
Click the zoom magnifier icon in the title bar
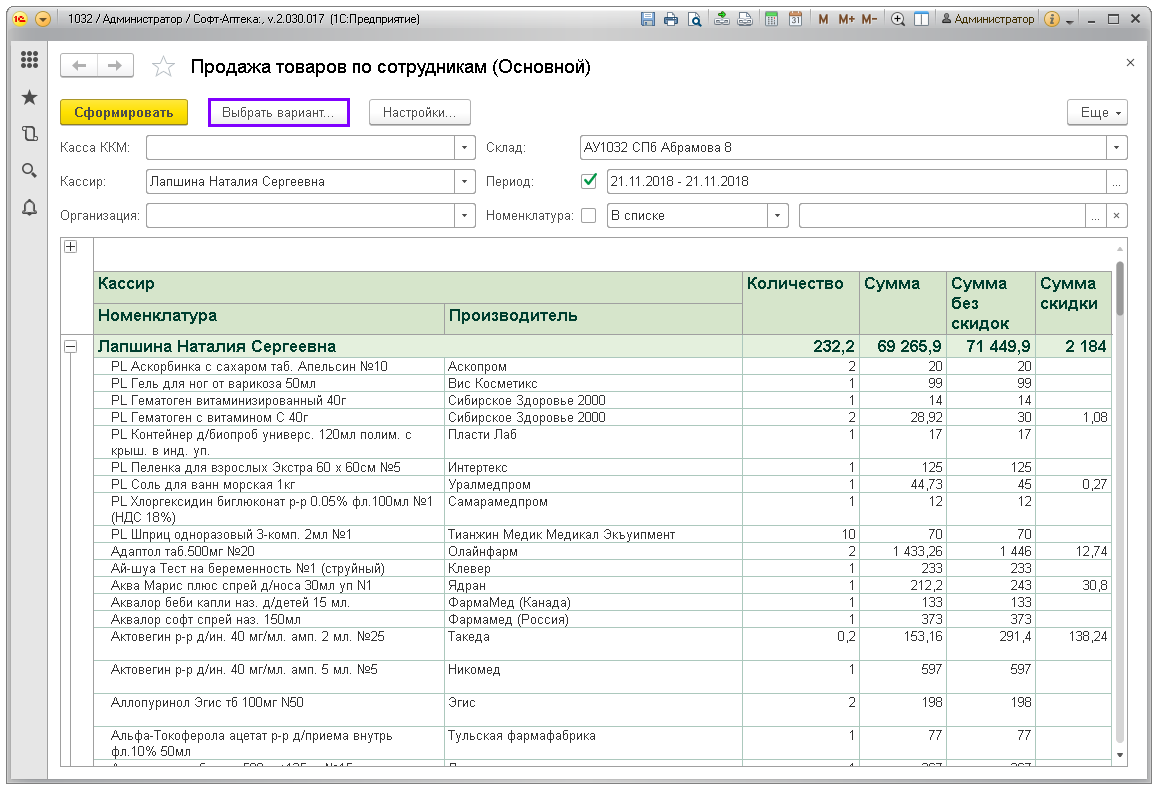pos(898,19)
